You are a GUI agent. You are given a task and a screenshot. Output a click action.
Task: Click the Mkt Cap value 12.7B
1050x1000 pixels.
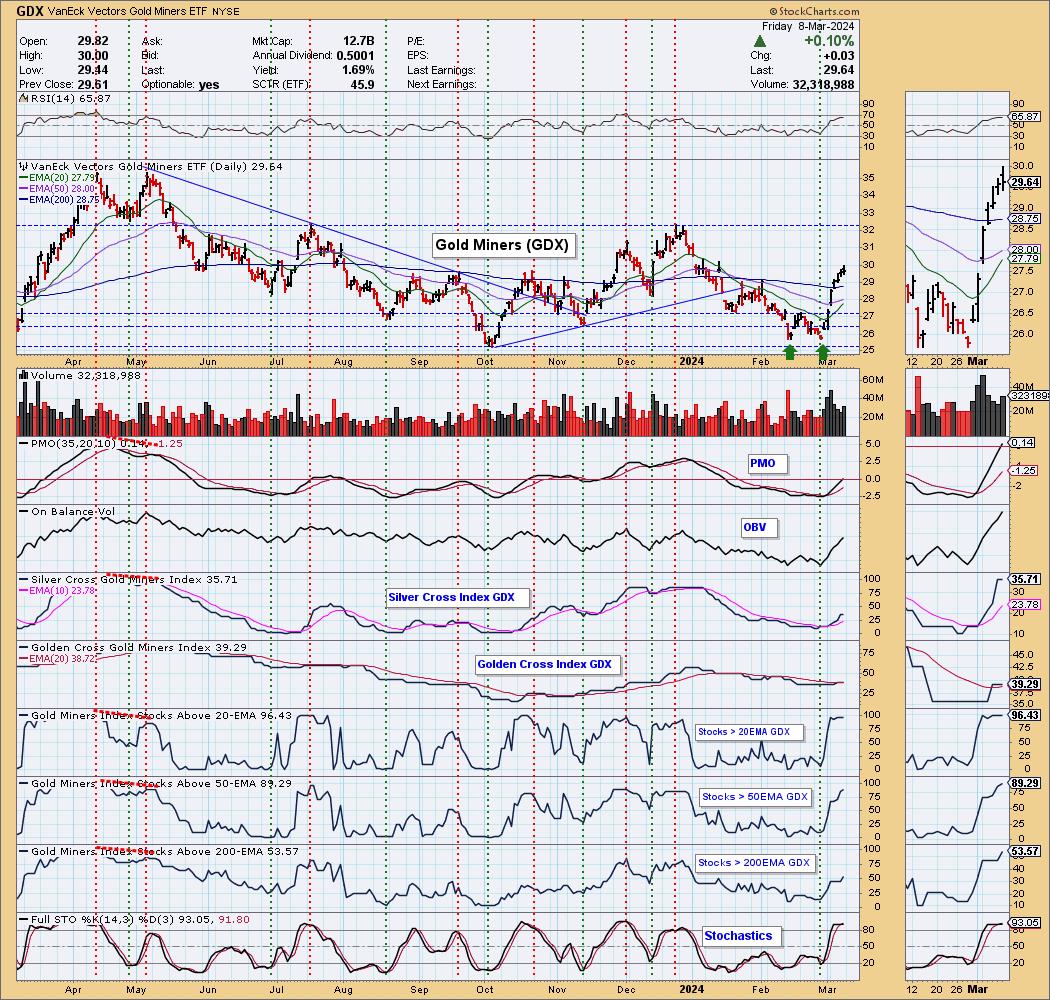[358, 42]
